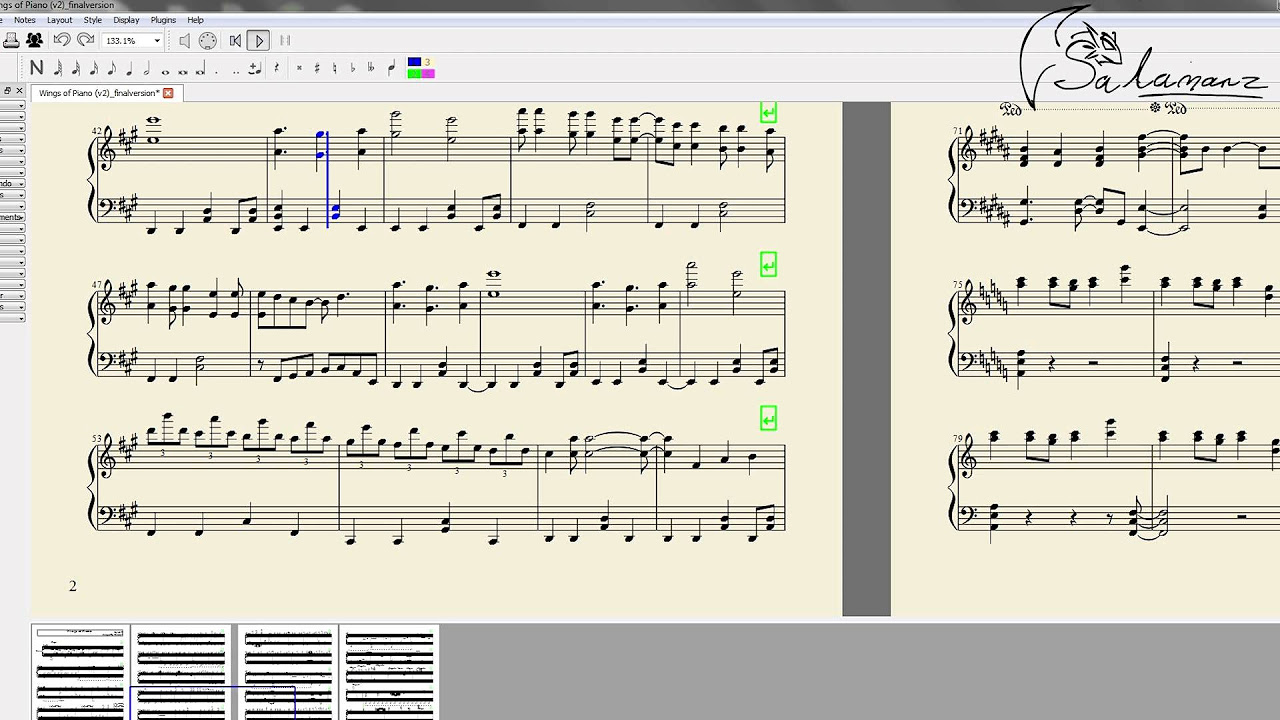Apply a double sharp accidental

click(x=299, y=69)
